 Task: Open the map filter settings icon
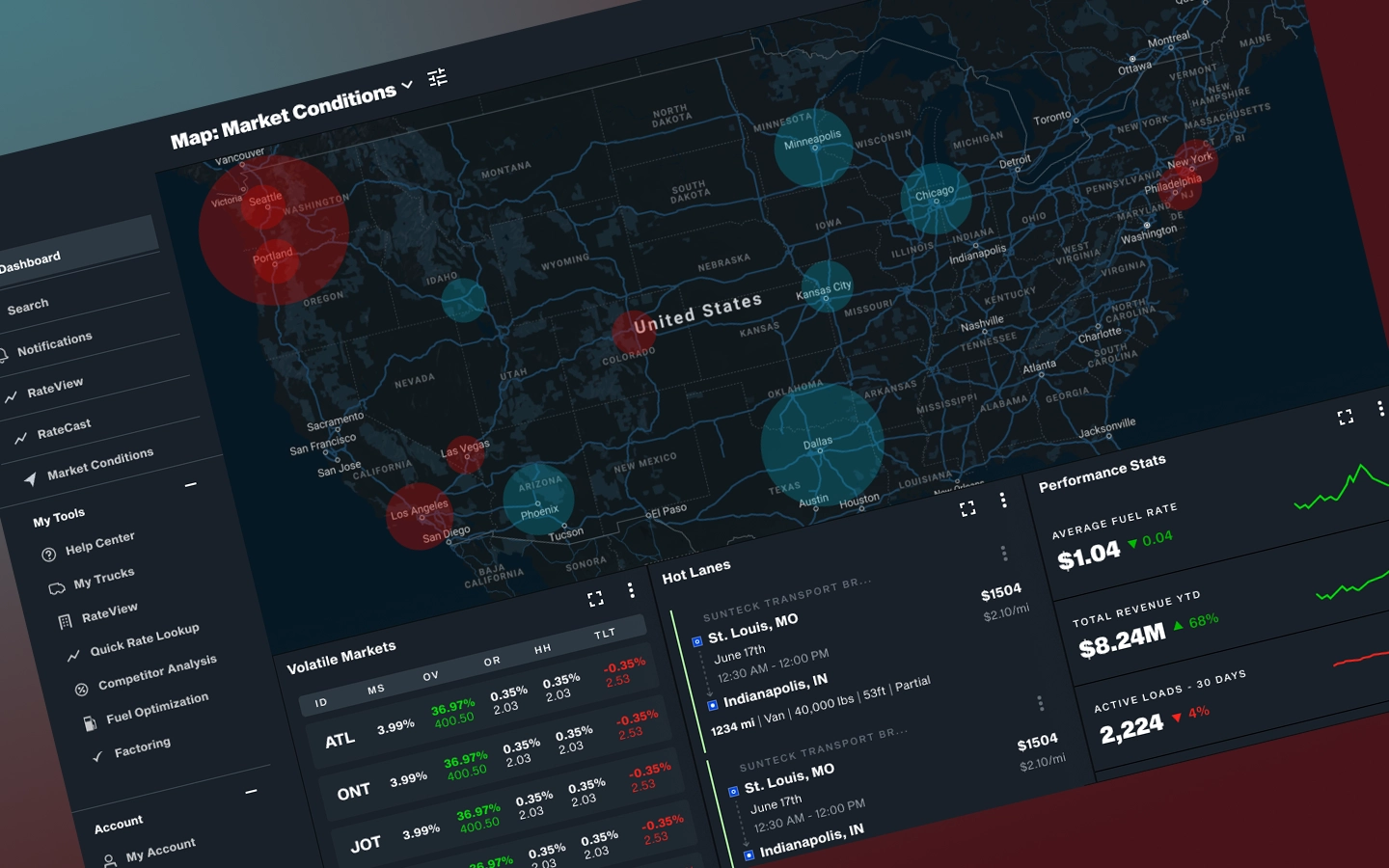[437, 77]
